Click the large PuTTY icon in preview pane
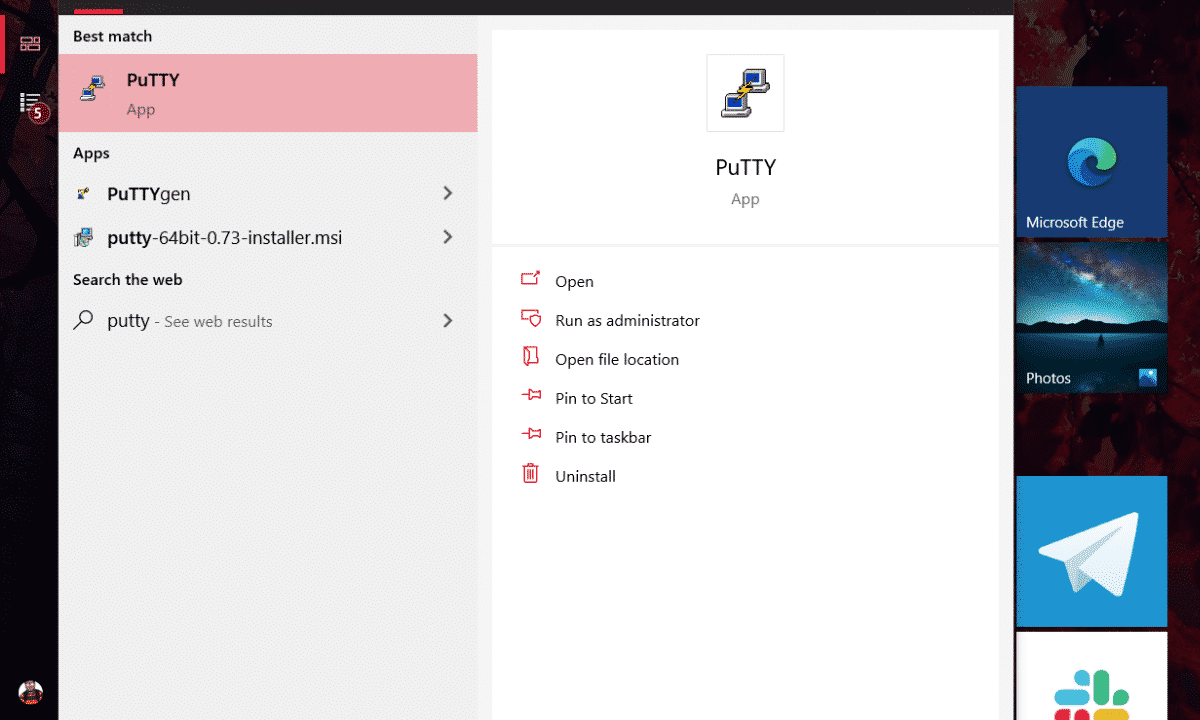 (x=745, y=93)
